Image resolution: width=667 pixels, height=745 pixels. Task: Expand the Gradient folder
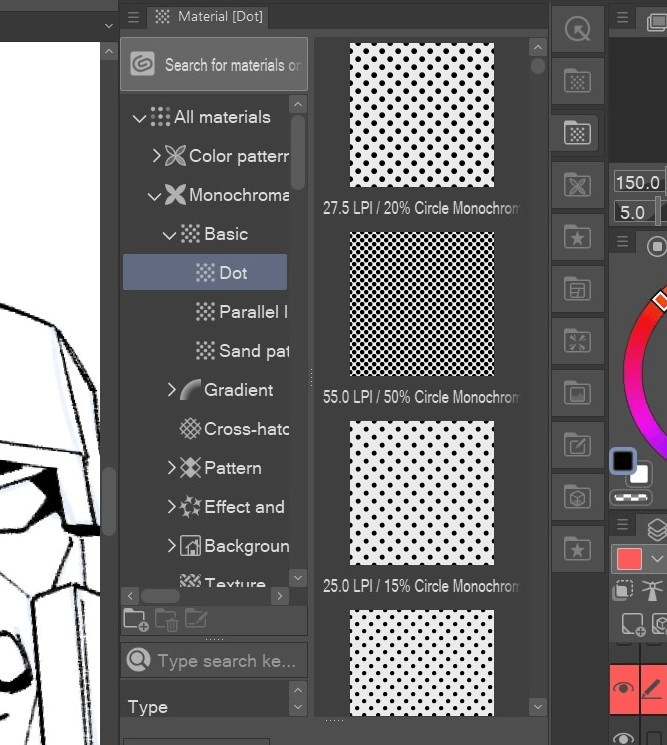[x=172, y=390]
